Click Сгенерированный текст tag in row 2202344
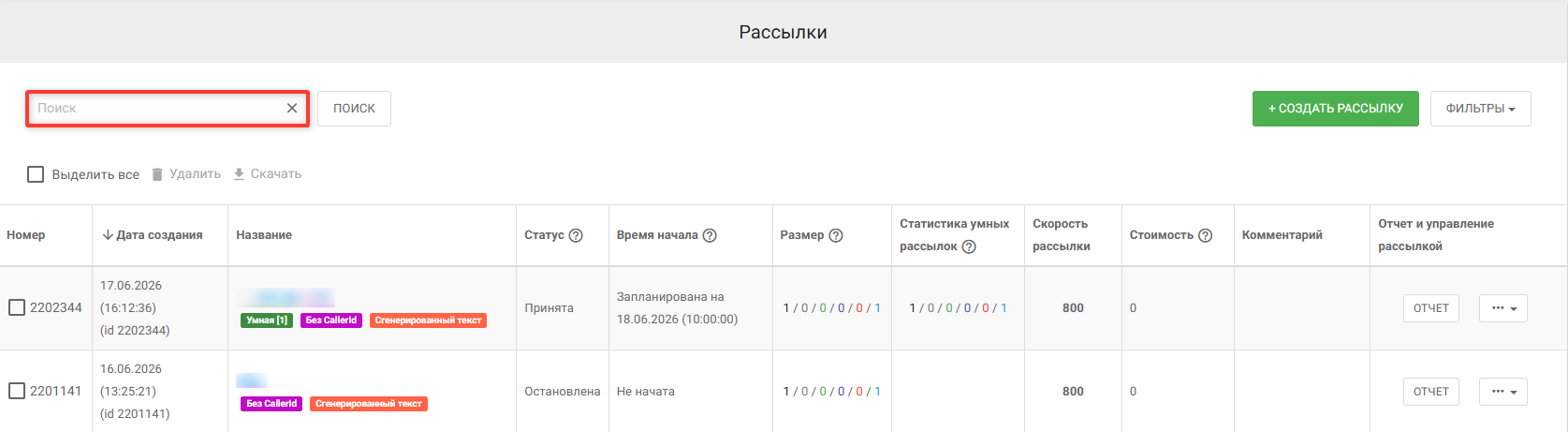Screen dimensions: 1568x432 click(428, 320)
